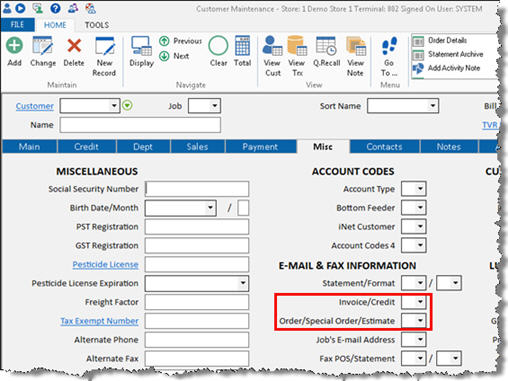
Task: Expand the iNet Customer dropdown
Action: click(420, 227)
